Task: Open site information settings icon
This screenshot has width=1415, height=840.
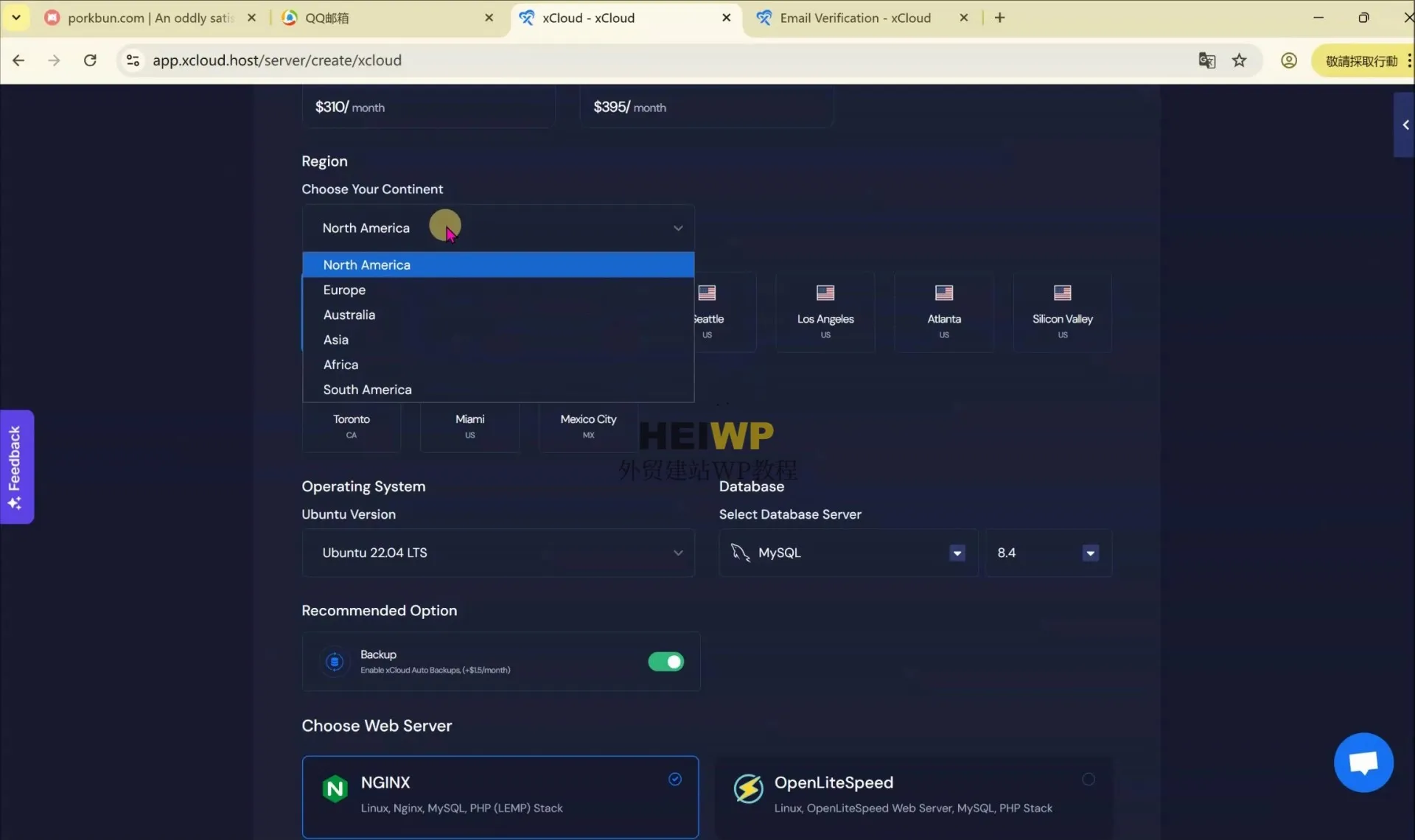Action: [133, 60]
